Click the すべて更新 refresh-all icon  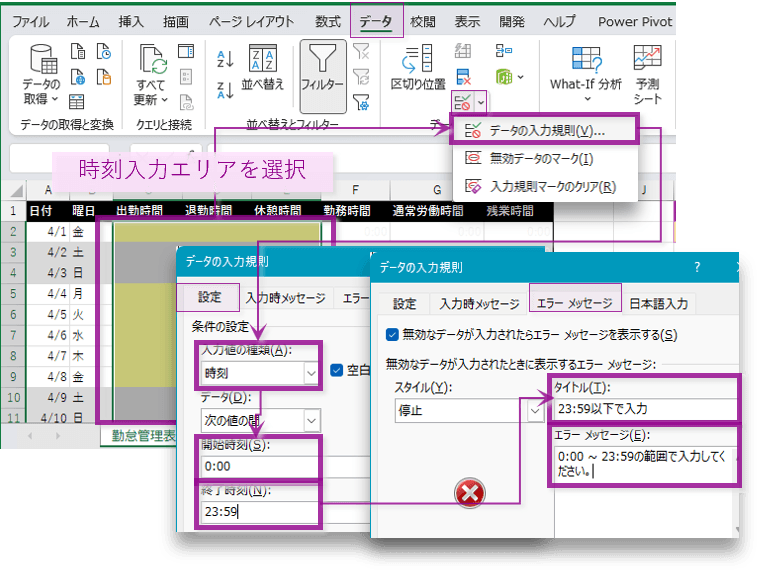point(152,59)
